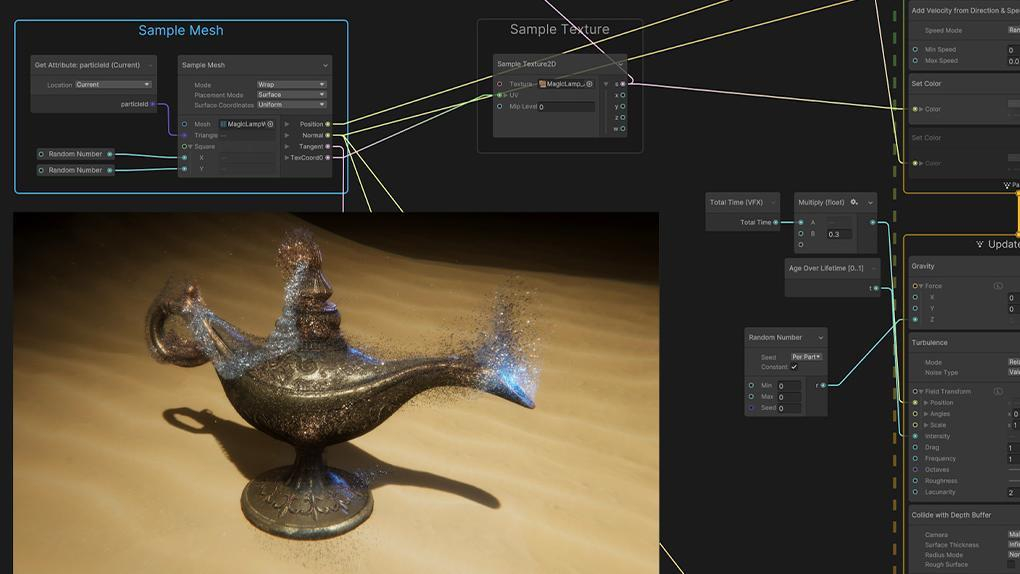
Task: Toggle the Rough Surface checkbox
Action: click(x=1013, y=564)
